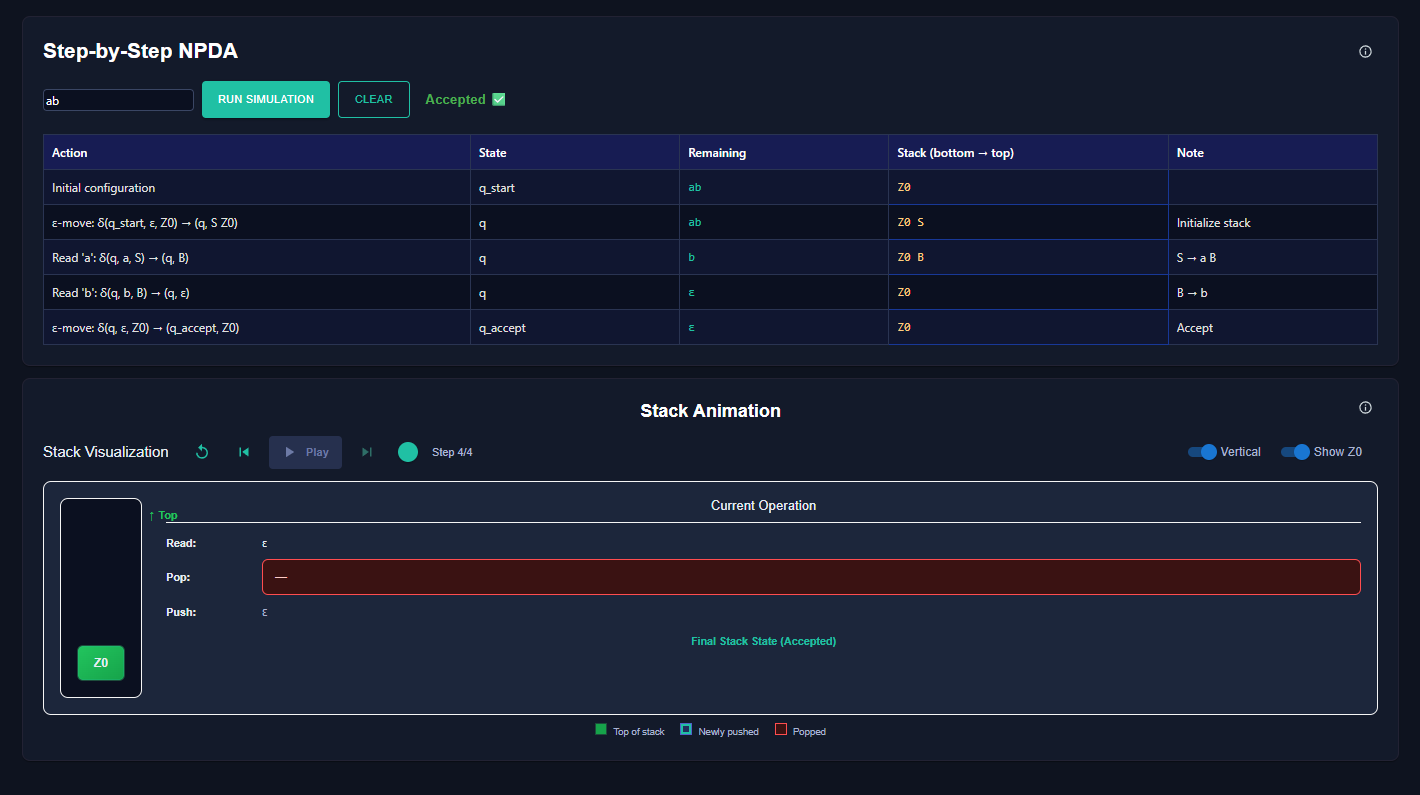This screenshot has width=1420, height=795.
Task: Toggle the Vertical layout switch
Action: (x=1202, y=452)
